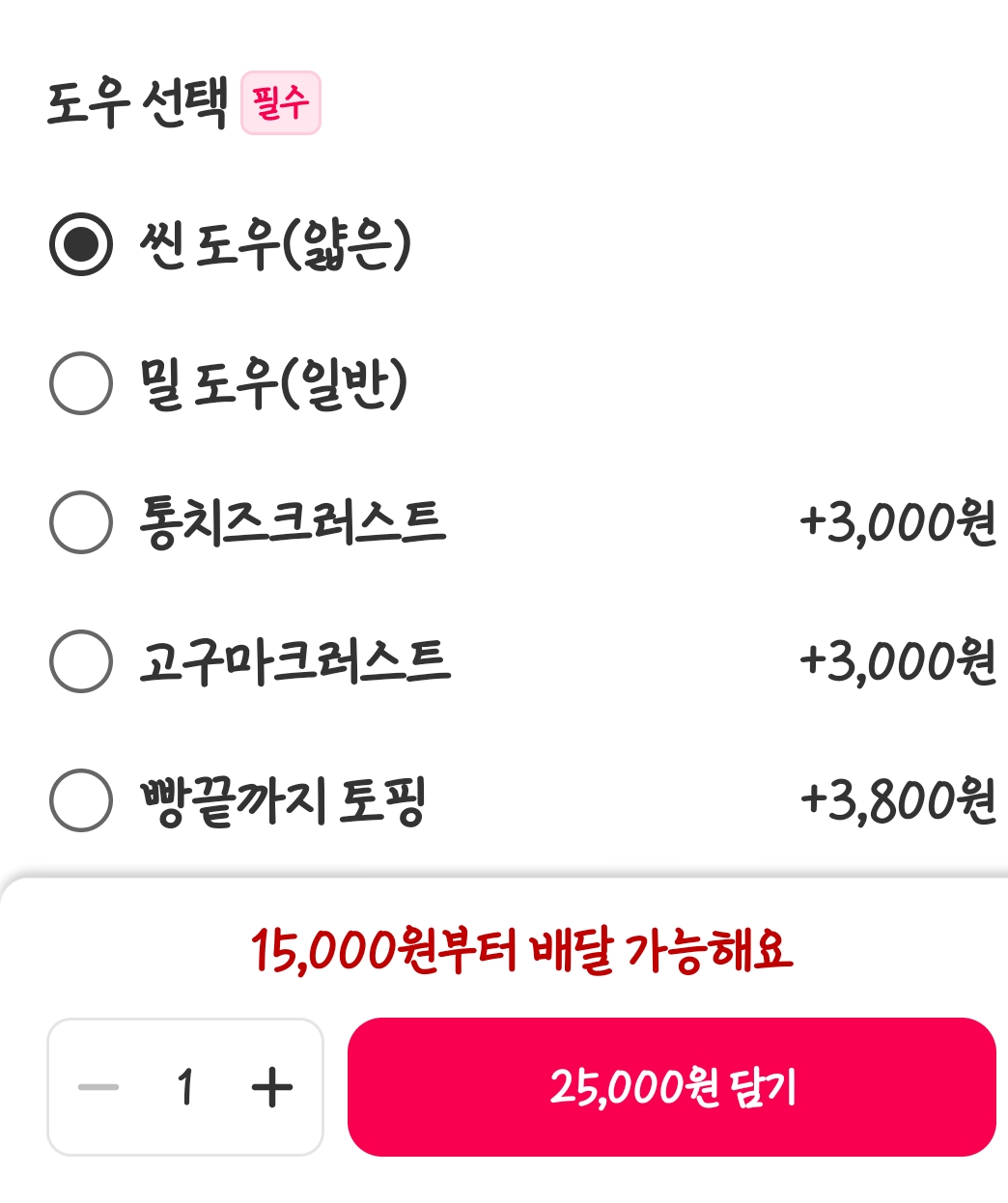The height and width of the screenshot is (1203, 1008).
Task: Tap the pink 필수 badge
Action: (x=280, y=102)
